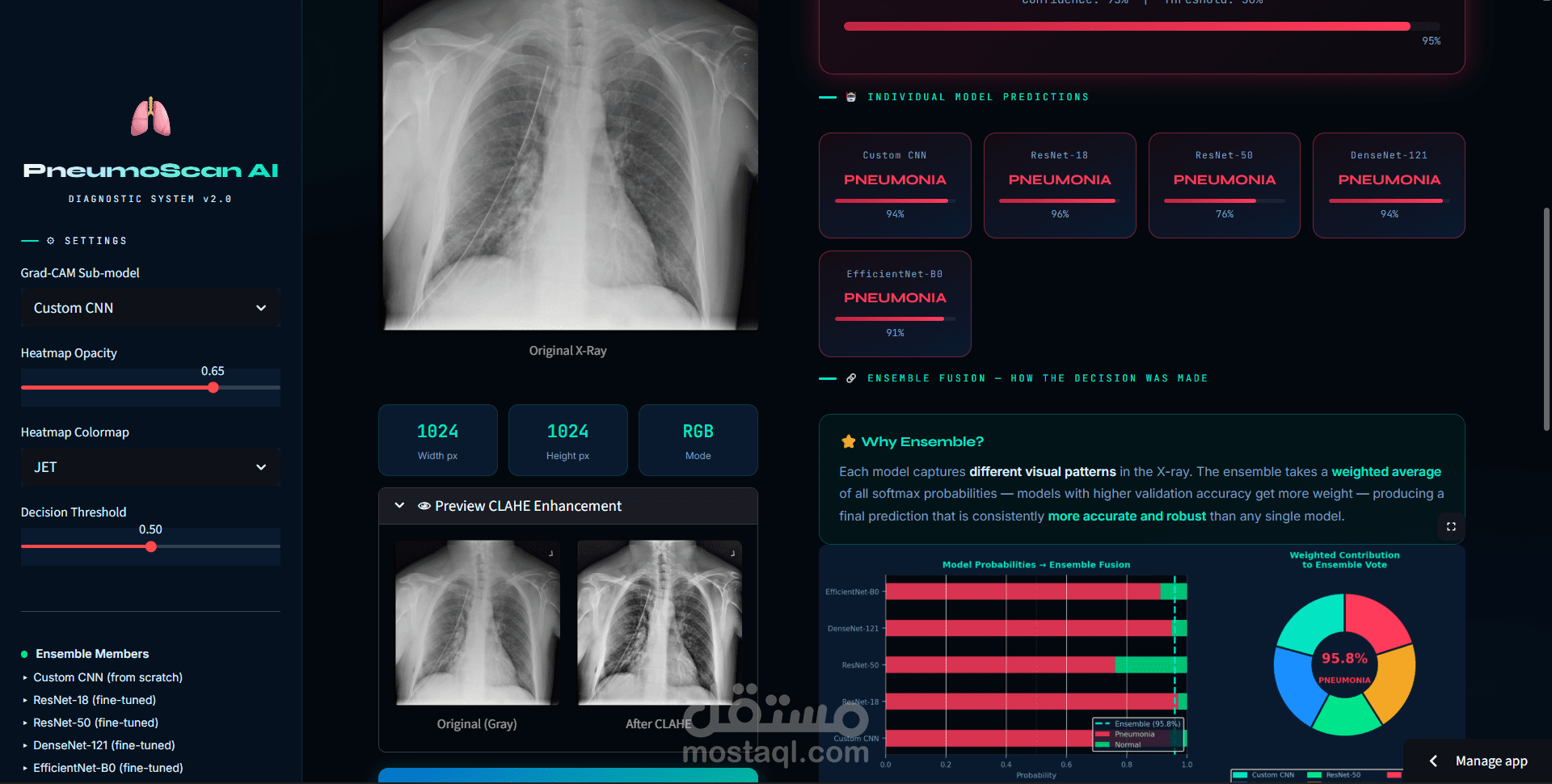
Task: Click the star icon beside Why Ensemble?
Action: click(x=848, y=441)
